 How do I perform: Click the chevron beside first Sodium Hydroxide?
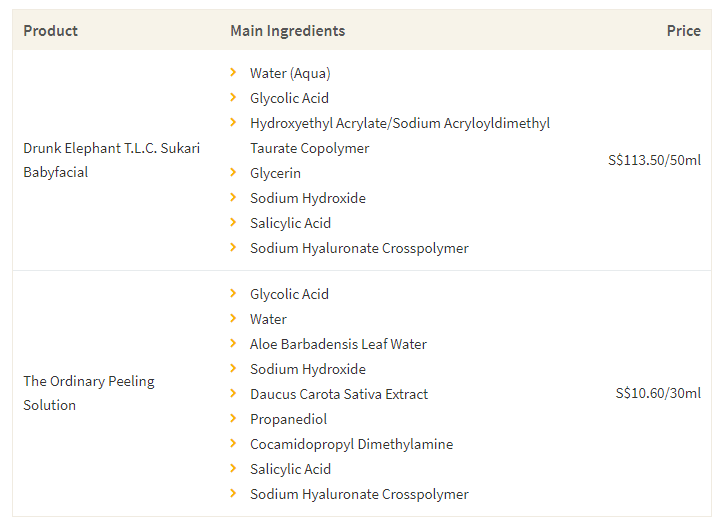click(233, 197)
